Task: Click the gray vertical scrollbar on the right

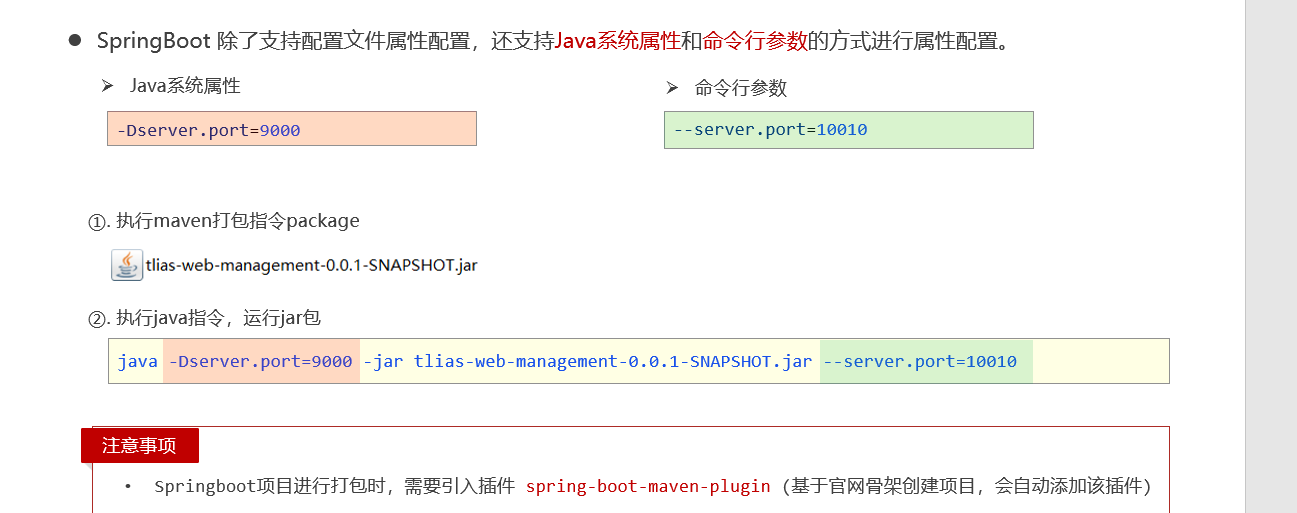Action: [1270, 256]
